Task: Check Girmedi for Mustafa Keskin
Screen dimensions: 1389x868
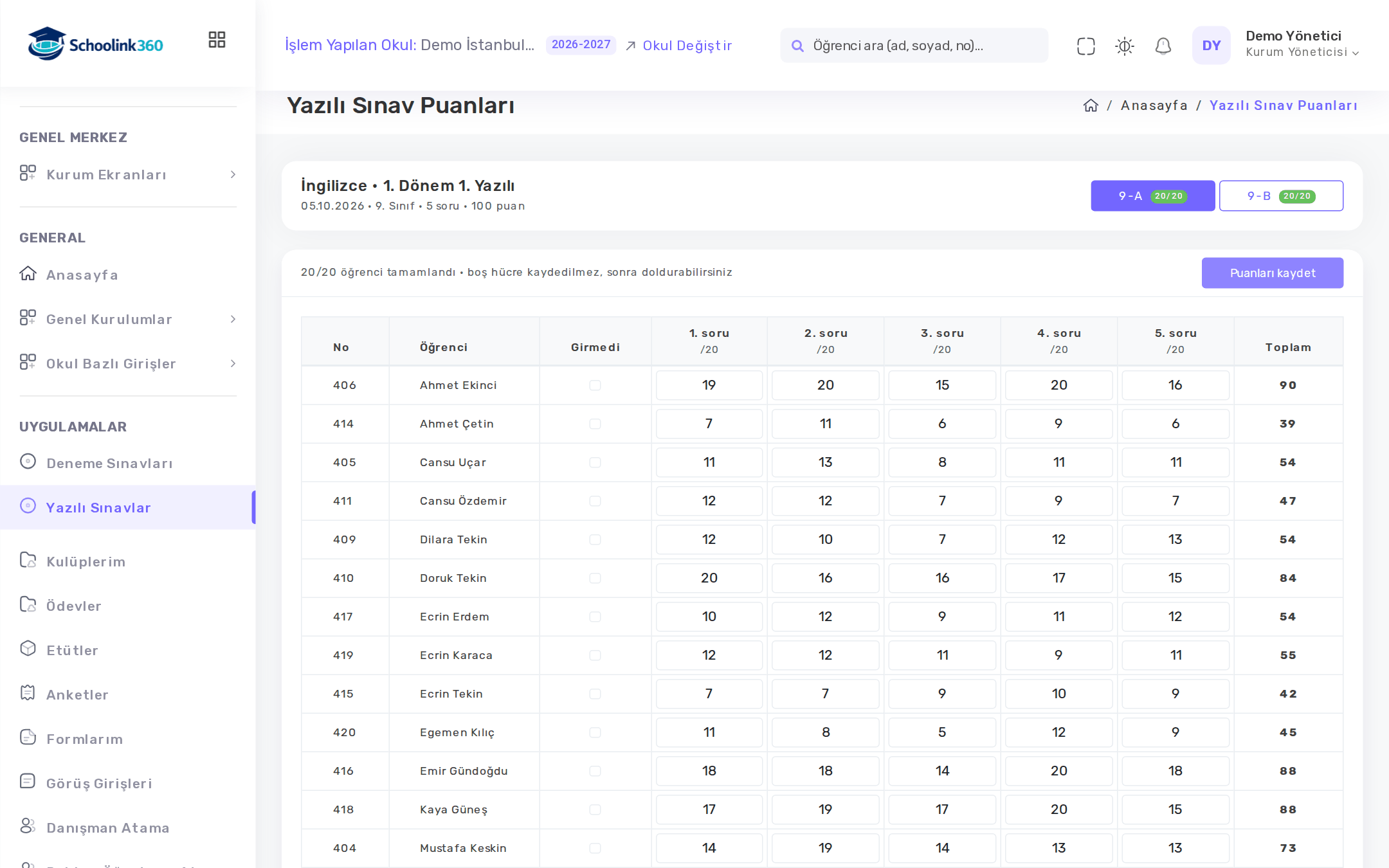Action: click(x=595, y=848)
